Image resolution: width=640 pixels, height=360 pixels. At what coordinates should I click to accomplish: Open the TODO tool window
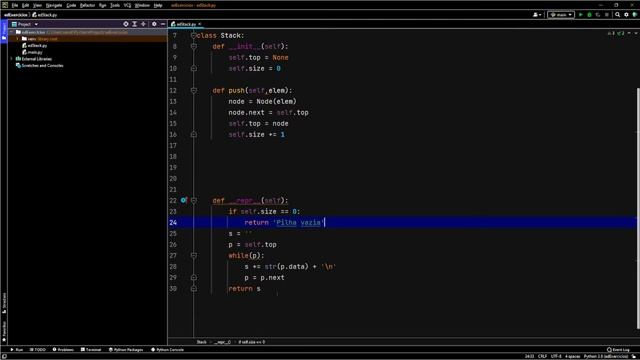[38, 350]
